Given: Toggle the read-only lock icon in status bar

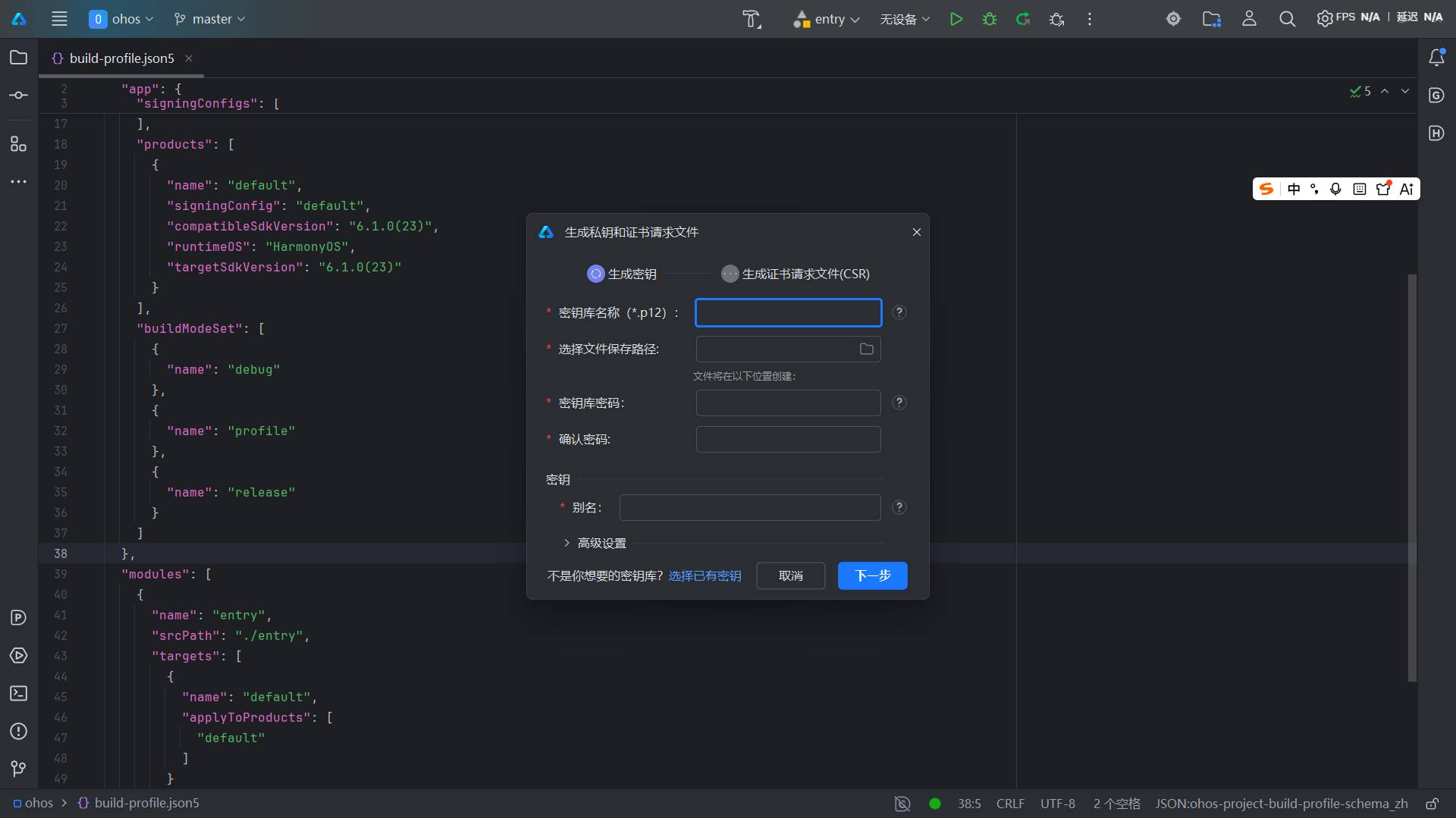Looking at the screenshot, I should tap(1432, 804).
